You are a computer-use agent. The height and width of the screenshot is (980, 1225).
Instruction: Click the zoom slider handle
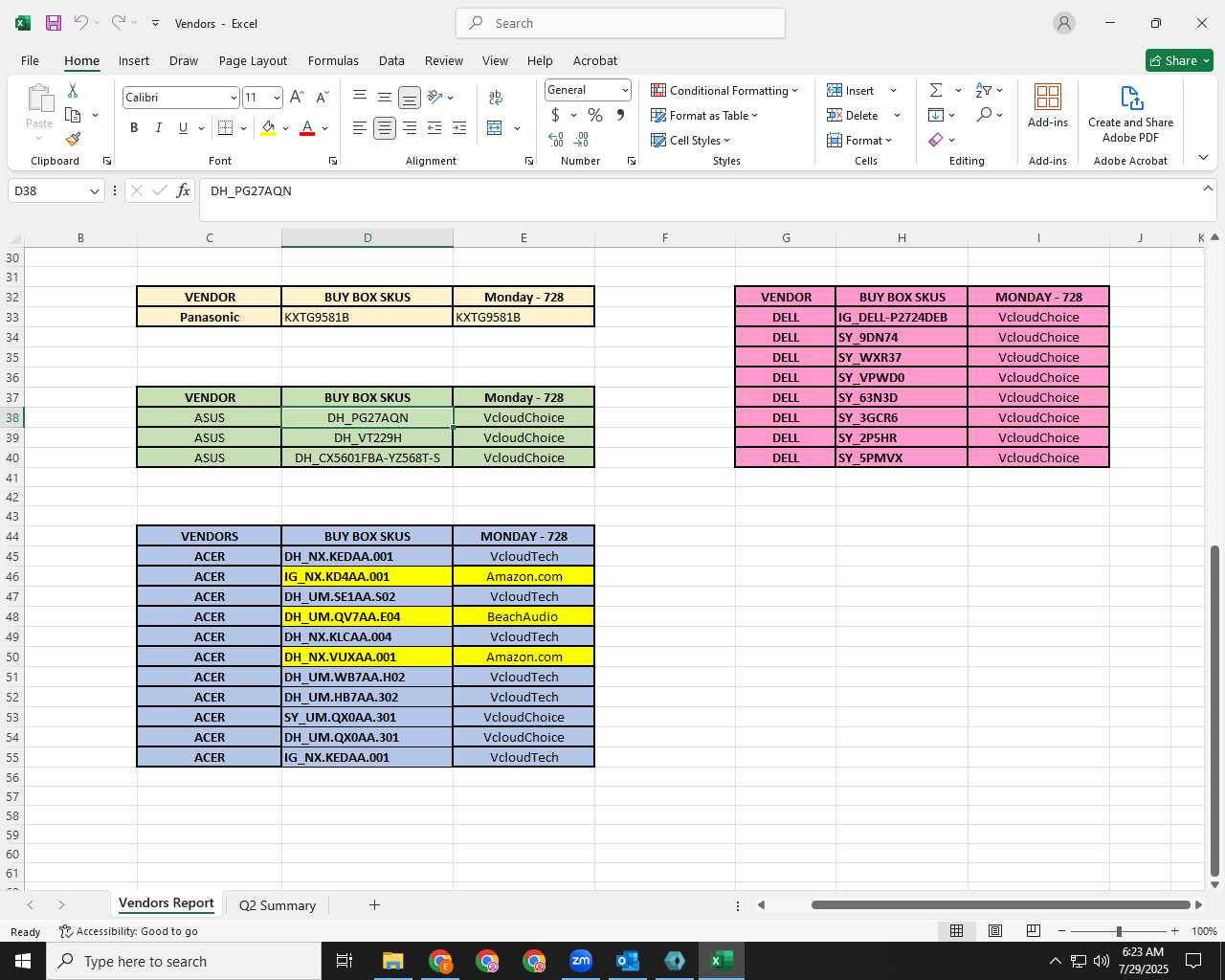1119,931
